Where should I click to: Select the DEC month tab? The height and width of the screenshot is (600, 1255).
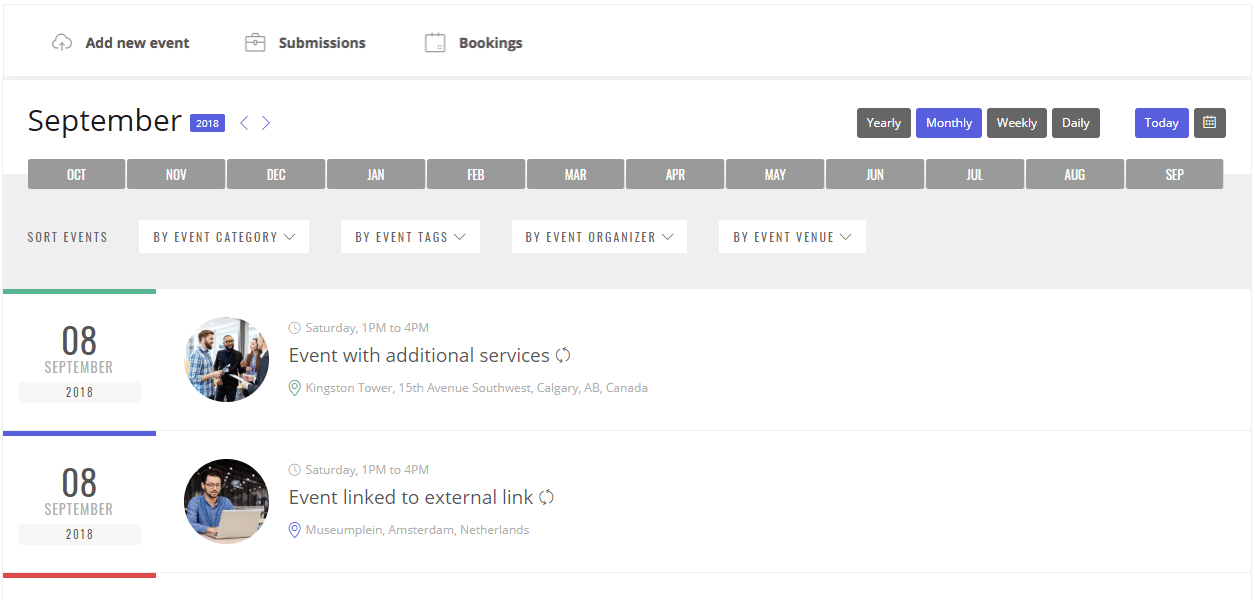[x=276, y=174]
